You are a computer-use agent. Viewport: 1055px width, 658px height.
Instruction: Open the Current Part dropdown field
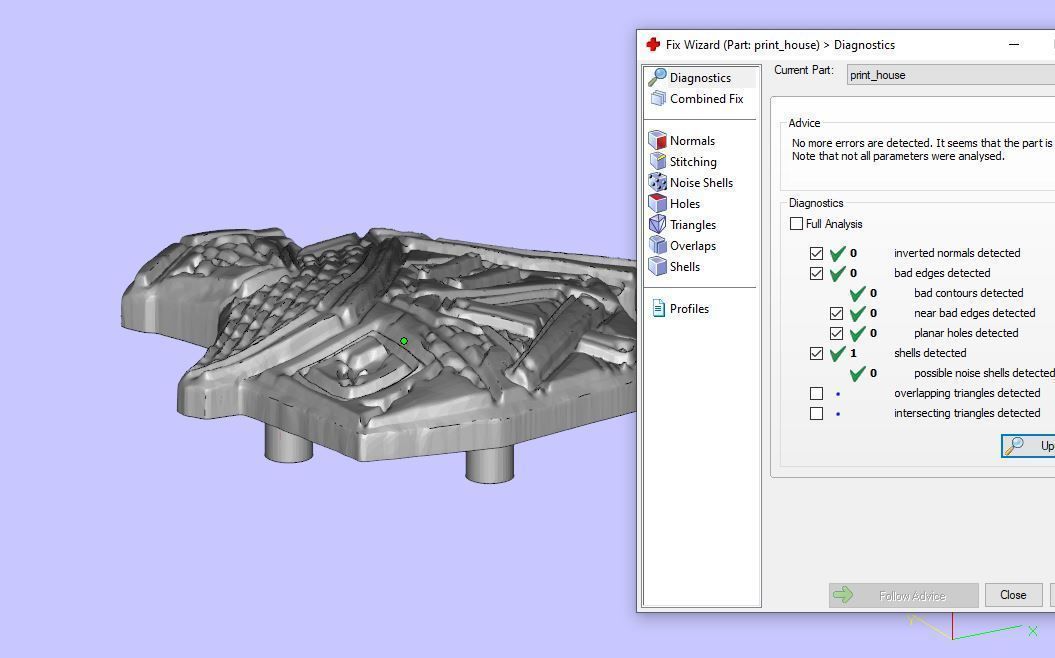click(951, 75)
